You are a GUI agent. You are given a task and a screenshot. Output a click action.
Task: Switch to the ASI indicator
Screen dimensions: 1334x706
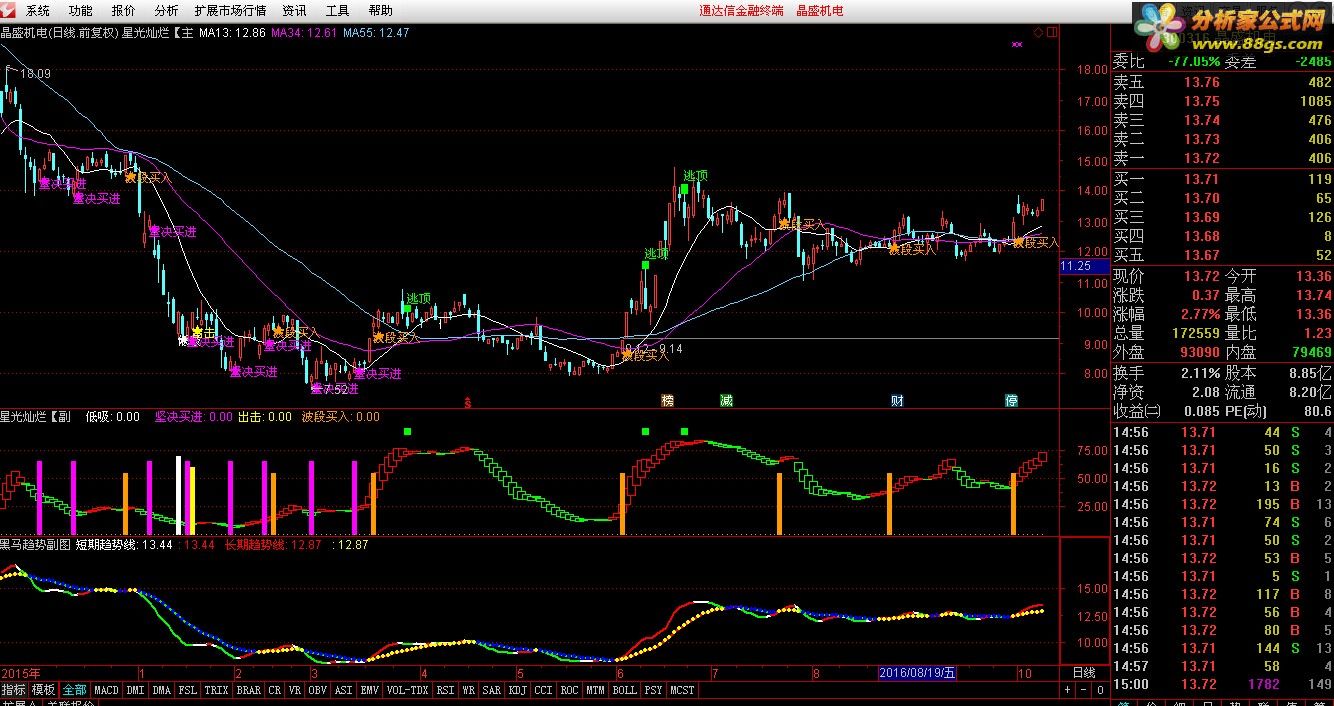pos(344,690)
